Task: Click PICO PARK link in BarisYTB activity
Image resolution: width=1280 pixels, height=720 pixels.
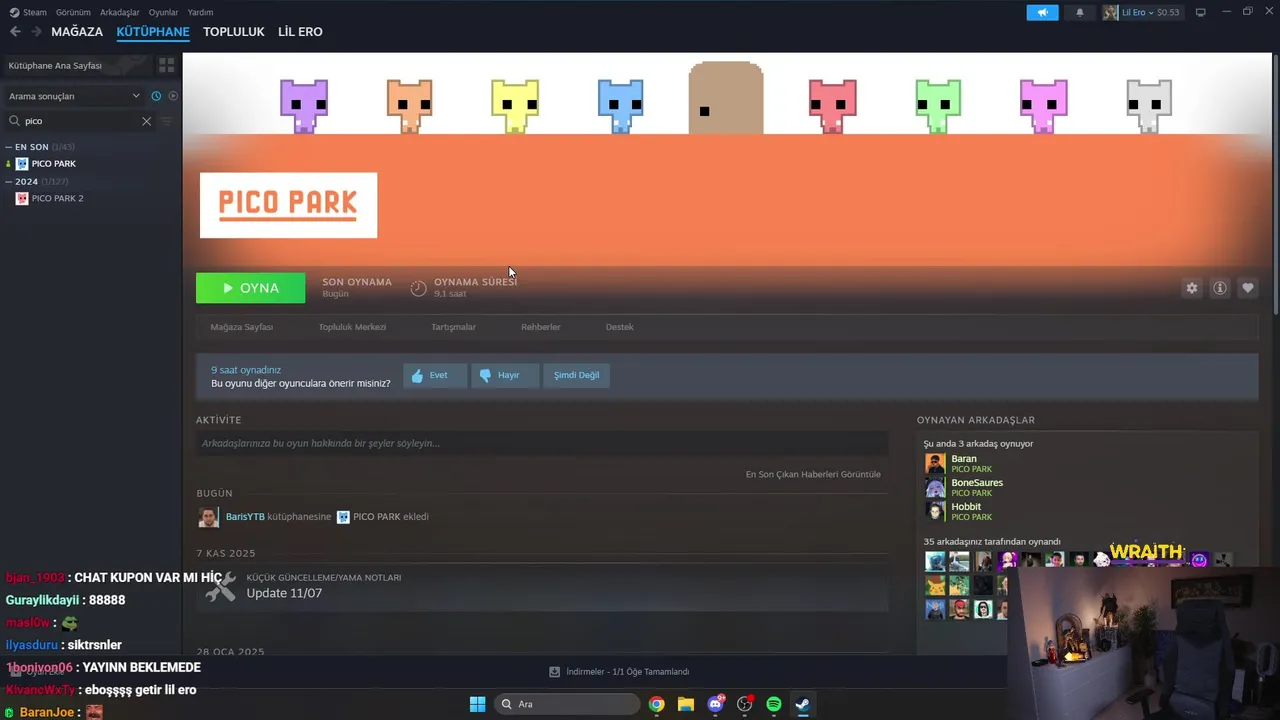Action: tap(377, 517)
